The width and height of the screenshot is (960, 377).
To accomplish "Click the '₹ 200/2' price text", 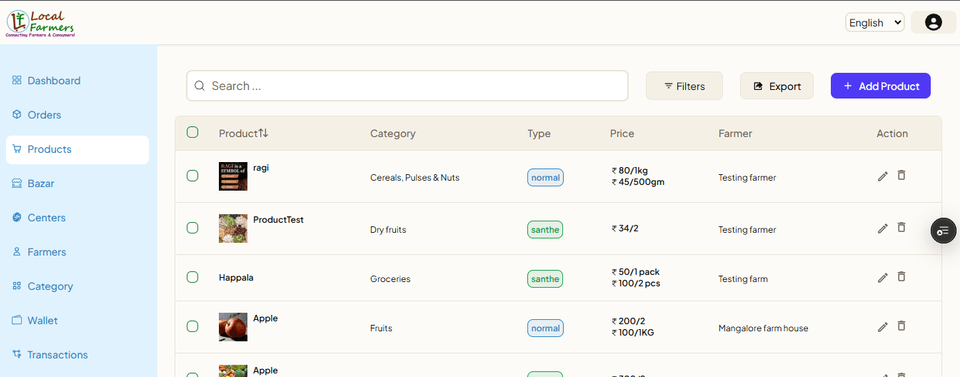I will coord(628,321).
